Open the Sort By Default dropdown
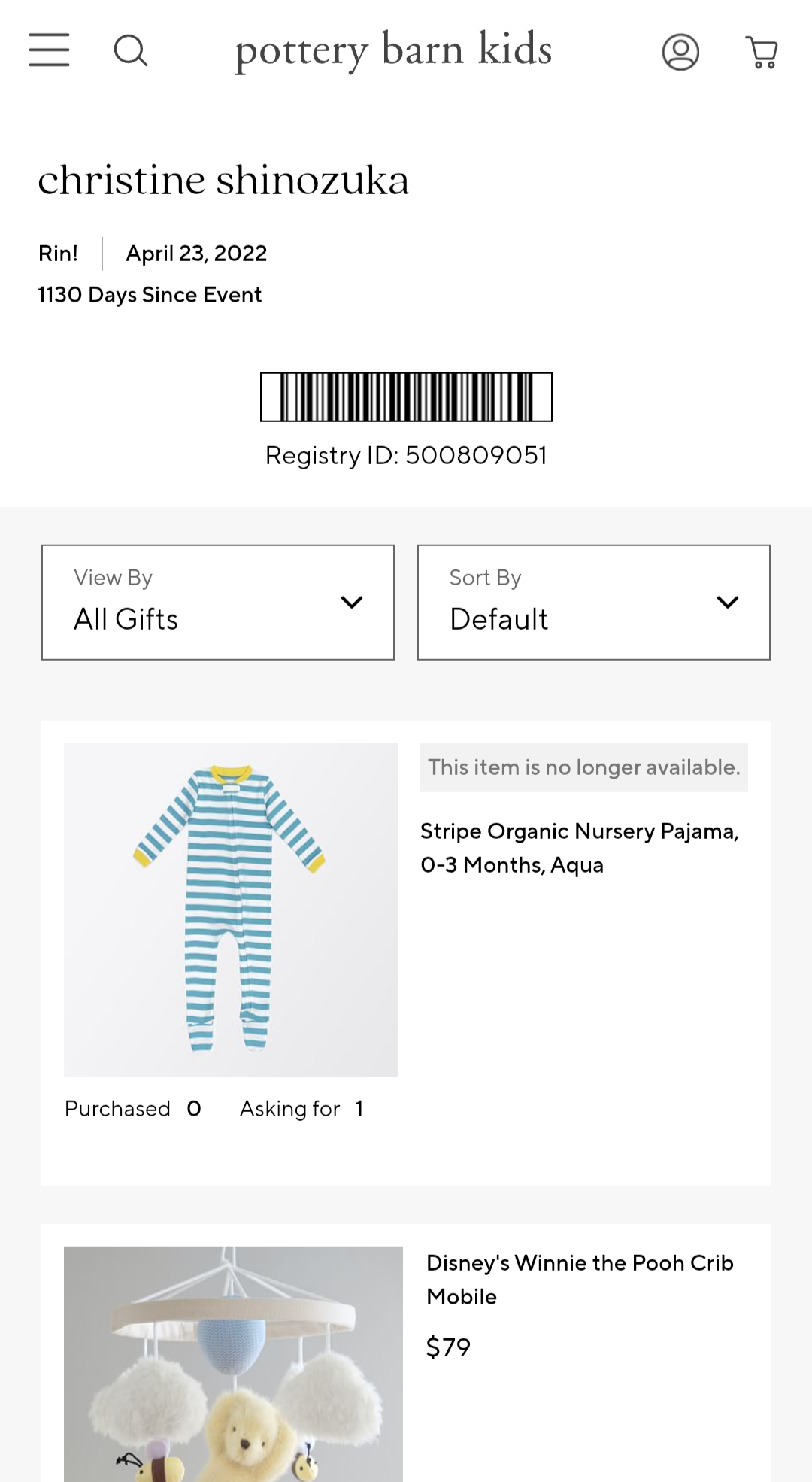This screenshot has height=1482, width=812. click(x=594, y=602)
